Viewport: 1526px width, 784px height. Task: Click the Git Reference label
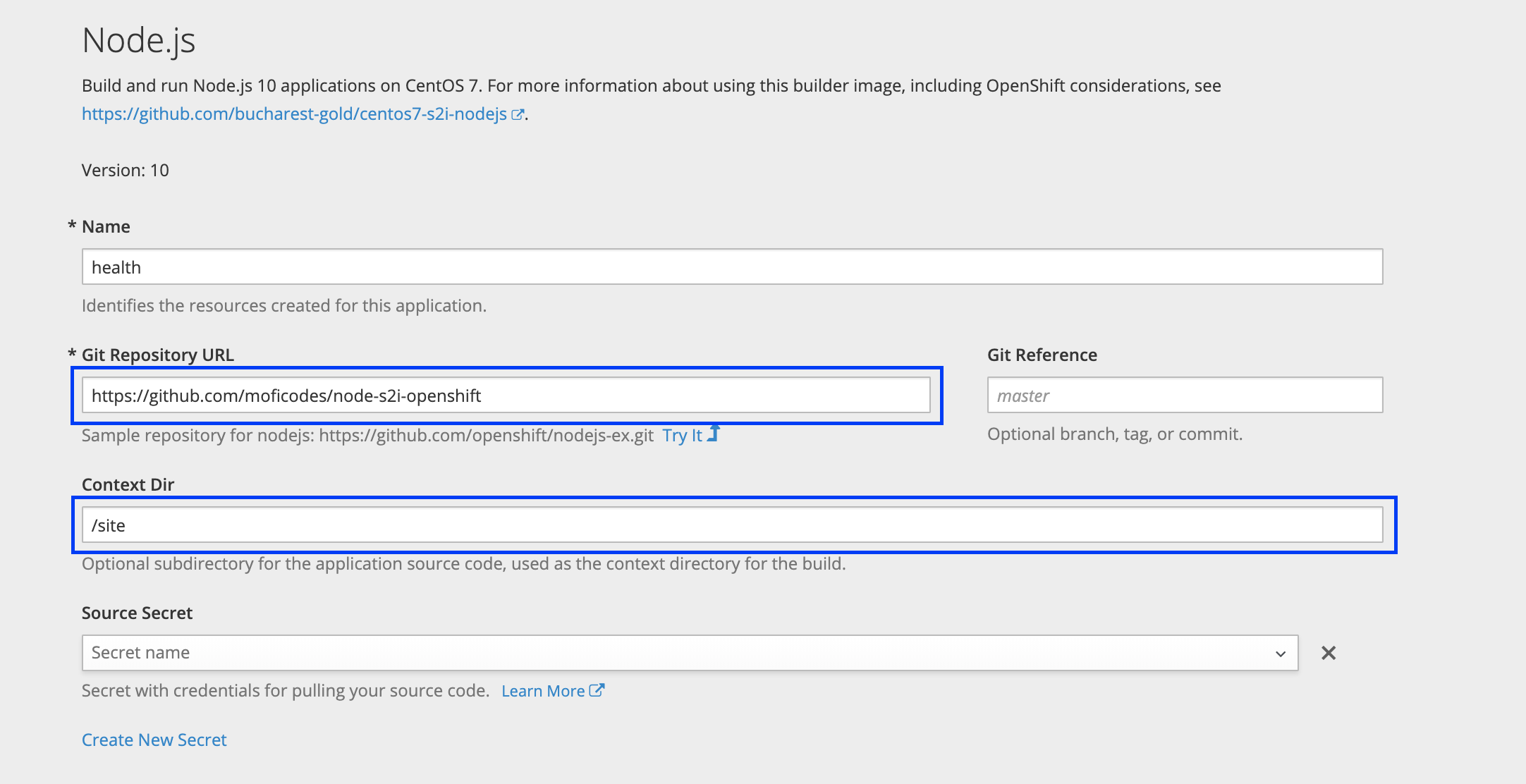(x=1042, y=355)
